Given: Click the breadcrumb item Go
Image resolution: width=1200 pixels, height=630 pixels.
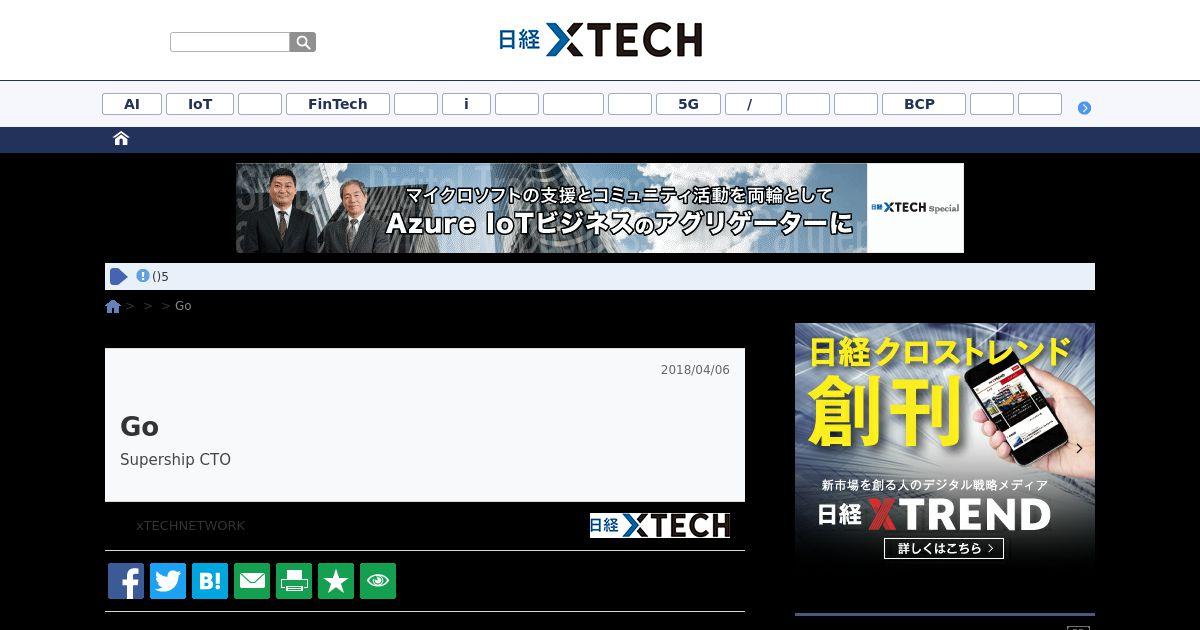Looking at the screenshot, I should [x=183, y=306].
